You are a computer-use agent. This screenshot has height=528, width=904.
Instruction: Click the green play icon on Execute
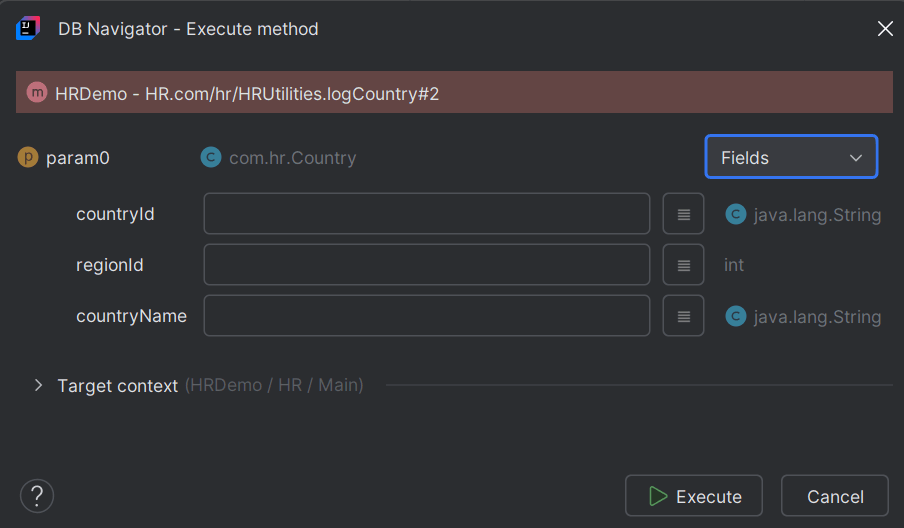pyautogui.click(x=658, y=496)
